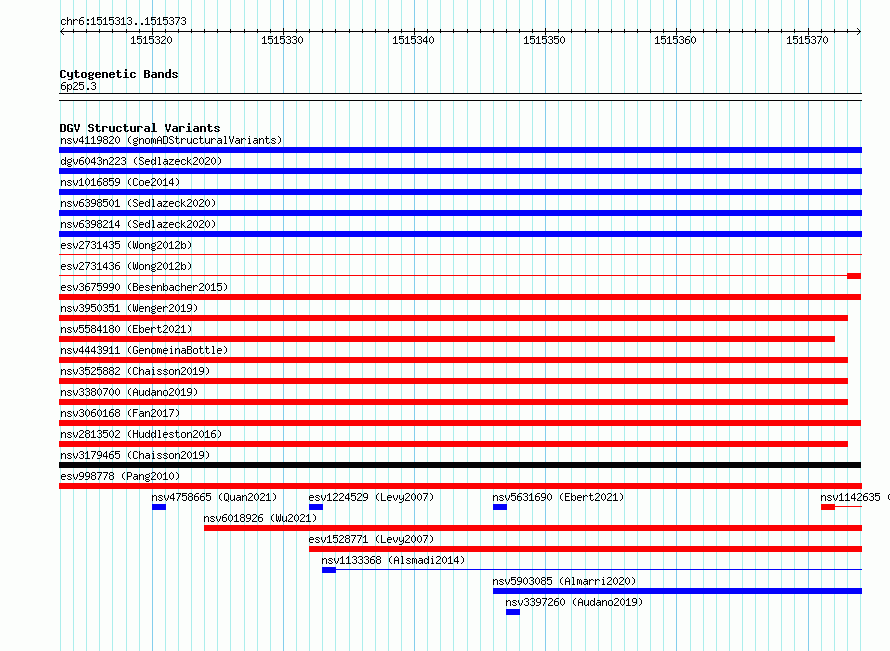This screenshot has width=890, height=651.
Task: Open nsv4443911 (GenomeinaBottle) label
Action: pos(144,350)
